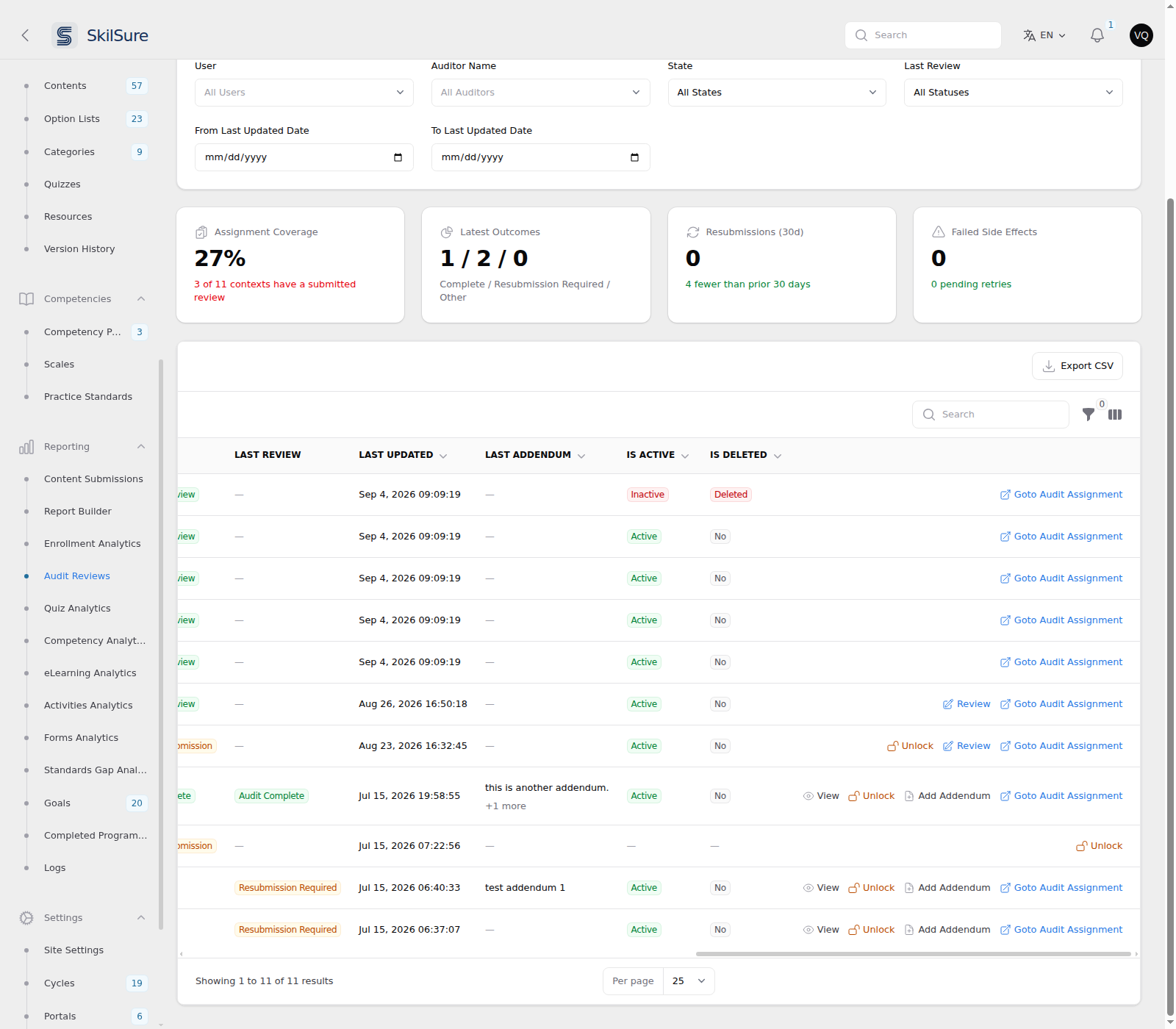Click Goto Audit Assignment on the Inactive row
Viewport: 1176px width, 1029px height.
[1061, 495]
